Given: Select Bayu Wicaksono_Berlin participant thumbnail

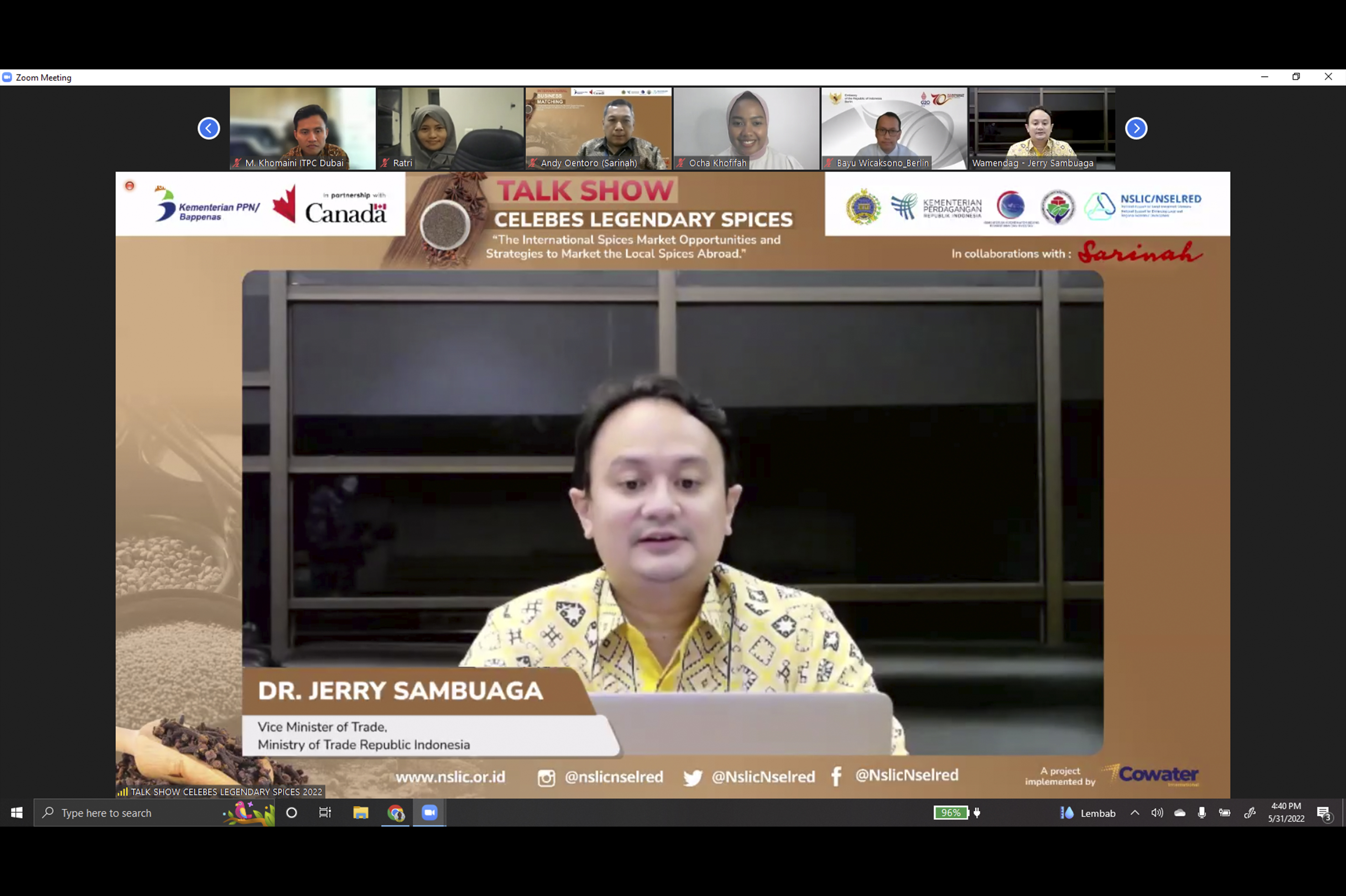Looking at the screenshot, I should click(893, 128).
